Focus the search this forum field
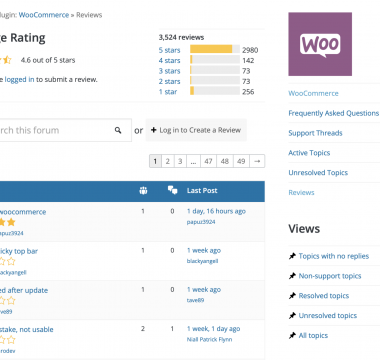 [55, 130]
